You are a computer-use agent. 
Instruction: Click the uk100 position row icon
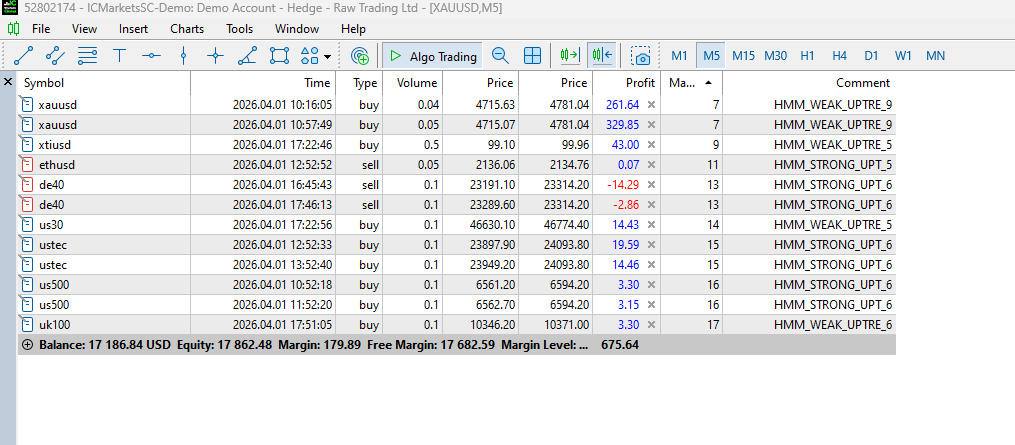(x=27, y=325)
